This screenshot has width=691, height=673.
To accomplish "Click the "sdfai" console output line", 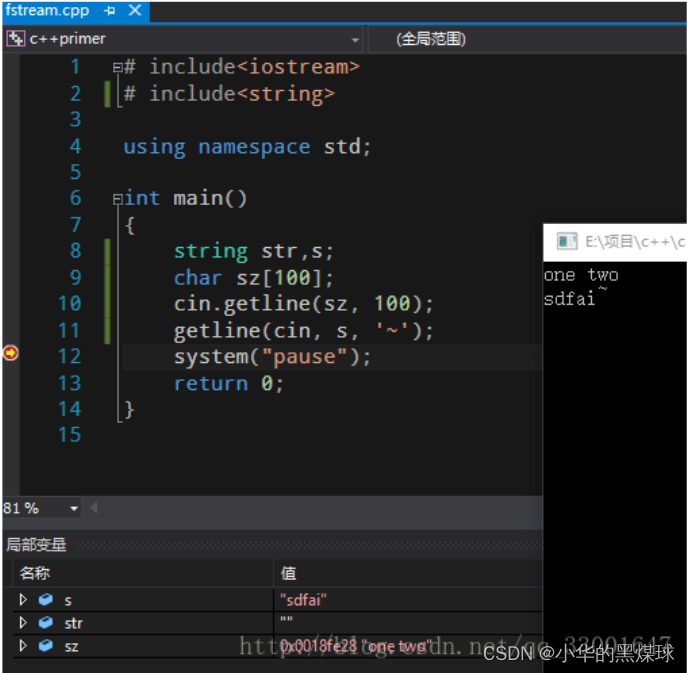I will point(569,299).
